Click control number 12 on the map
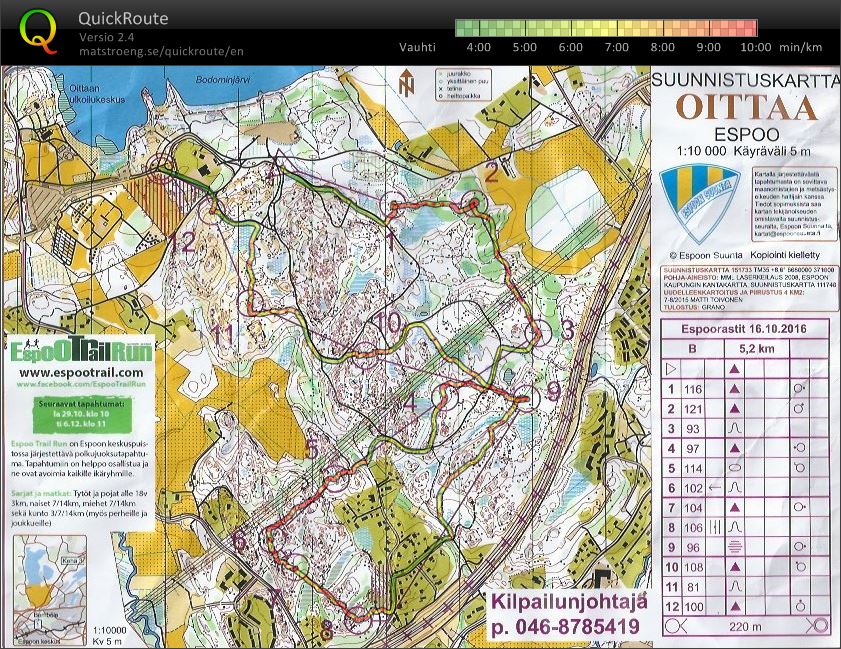The image size is (841, 649). [x=183, y=242]
